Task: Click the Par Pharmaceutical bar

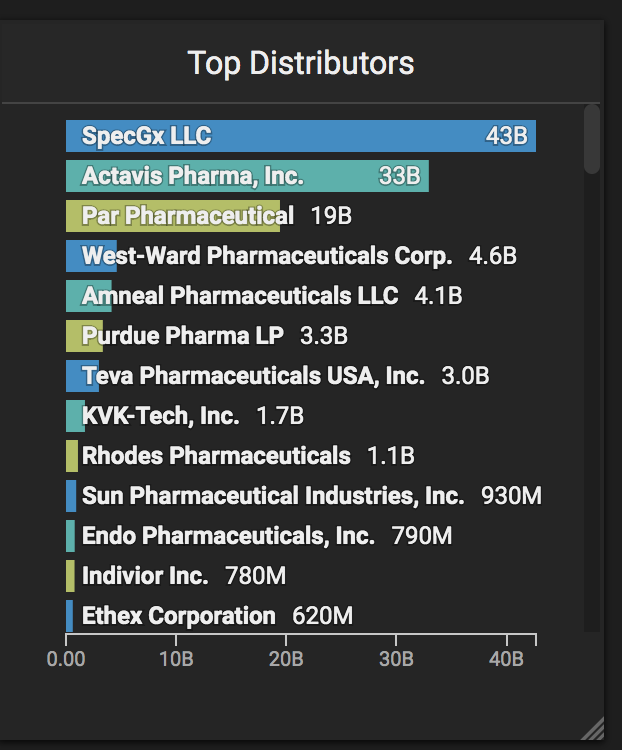Action: tap(173, 216)
